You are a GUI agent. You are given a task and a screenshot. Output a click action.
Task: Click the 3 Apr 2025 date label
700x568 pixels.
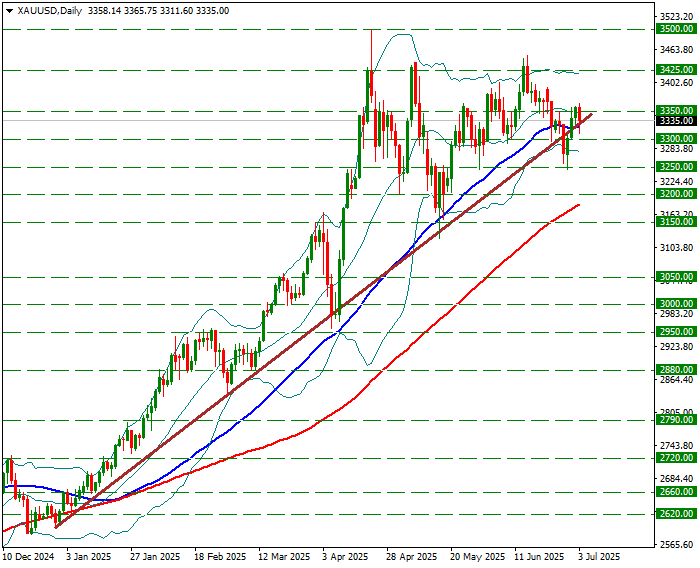tap(346, 557)
